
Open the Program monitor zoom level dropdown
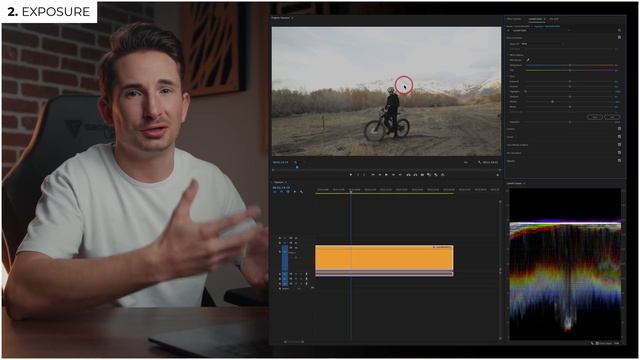coord(296,162)
